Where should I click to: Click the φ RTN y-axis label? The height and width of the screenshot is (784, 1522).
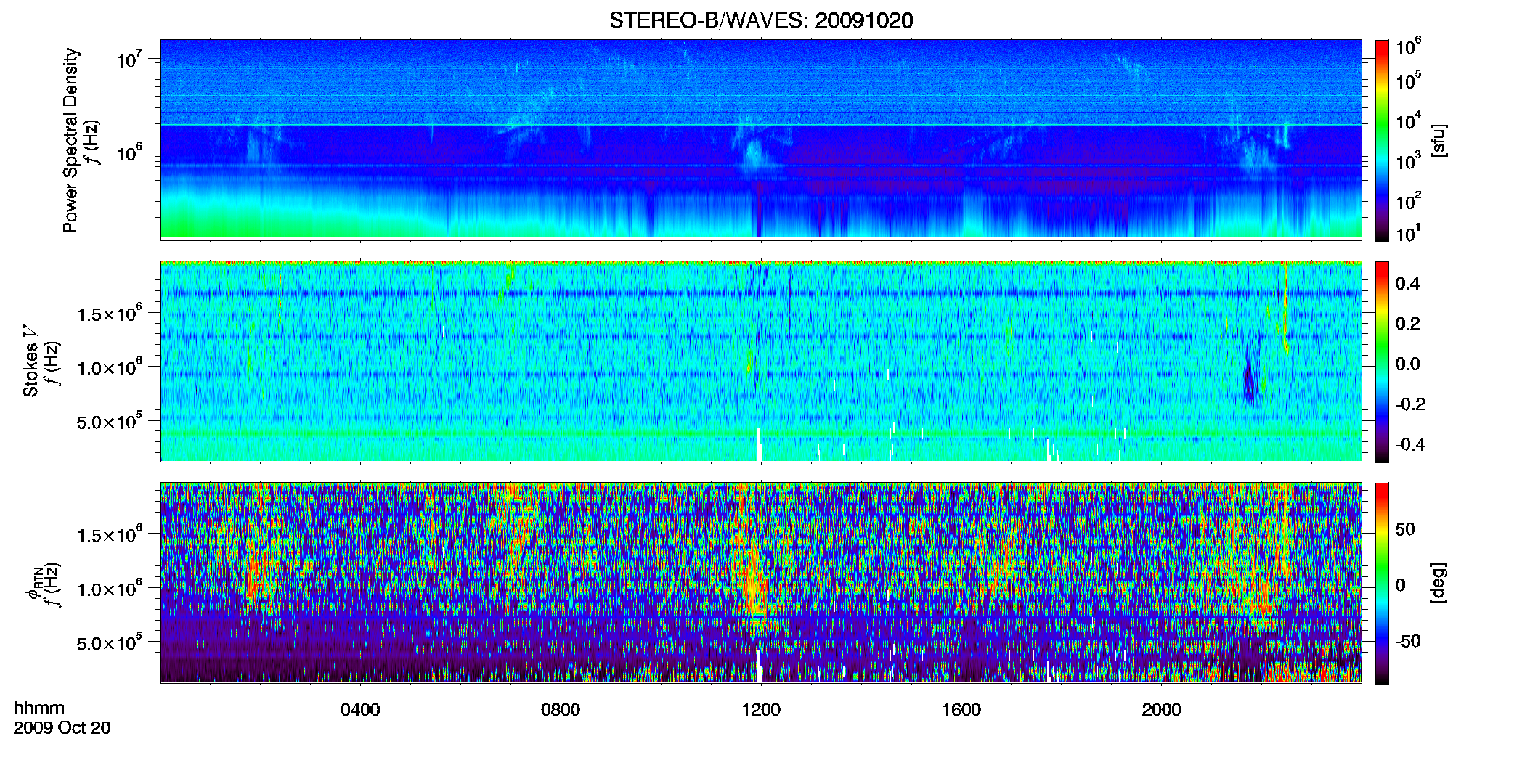(x=33, y=584)
